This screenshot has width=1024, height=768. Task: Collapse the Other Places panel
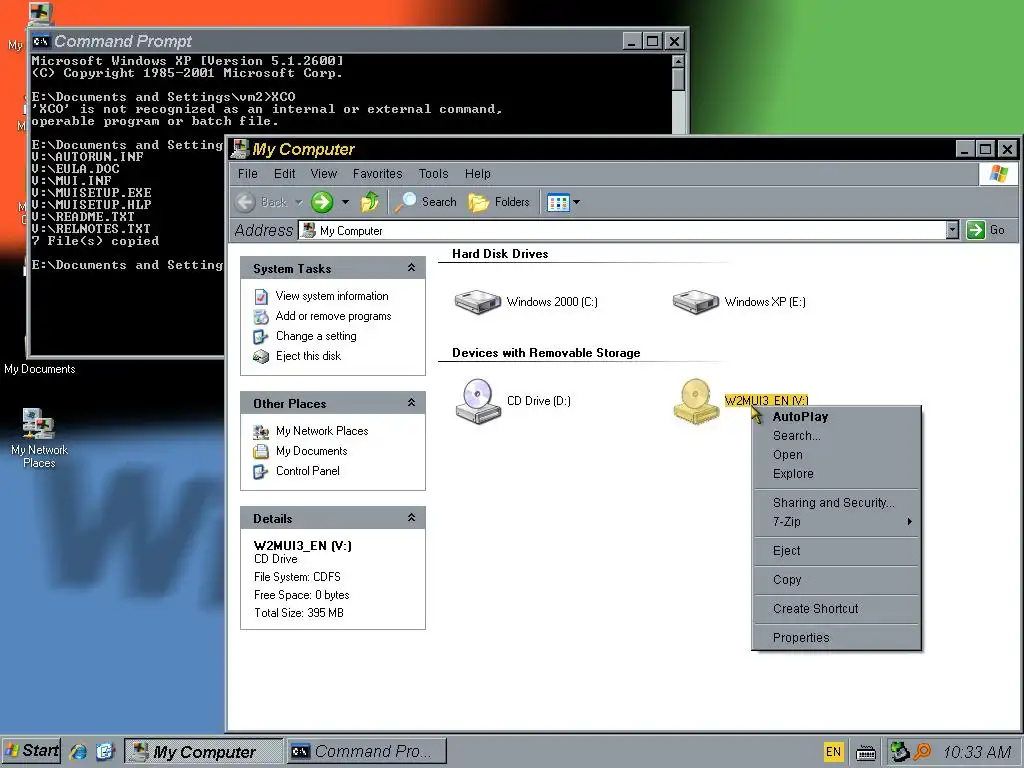tap(411, 403)
